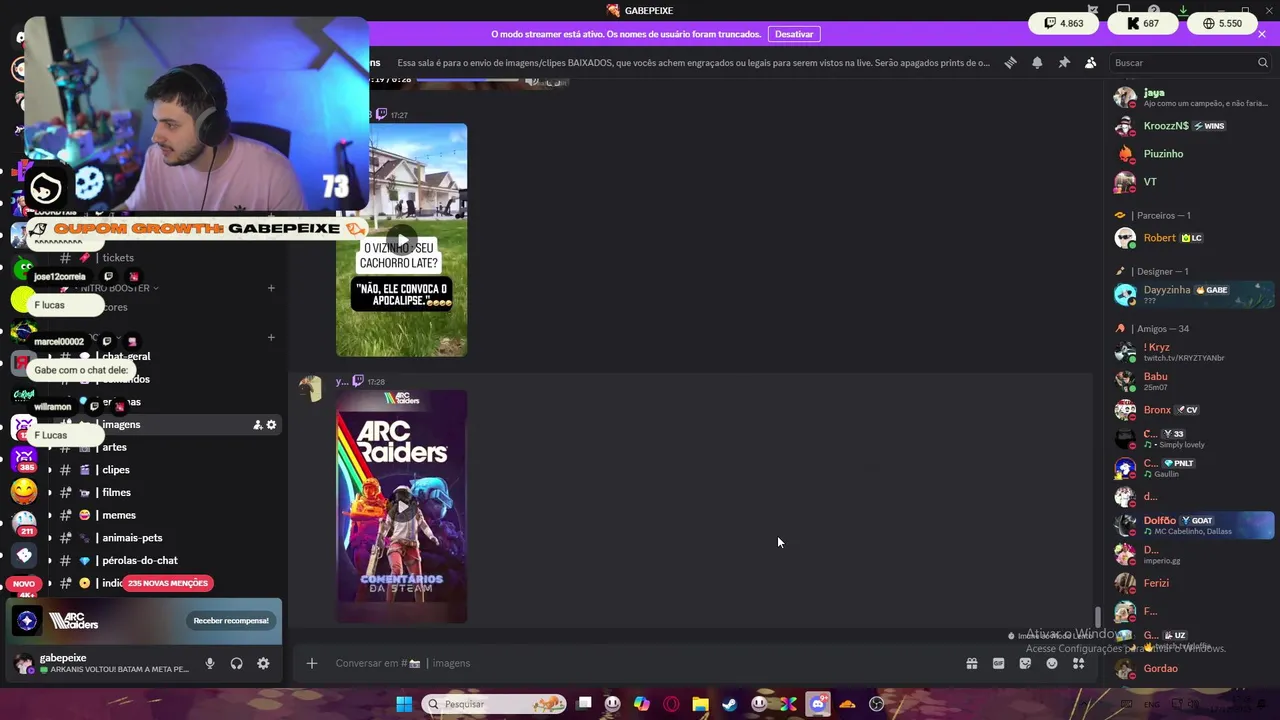Click the Desativar streamer mode button
Image resolution: width=1280 pixels, height=720 pixels.
[x=794, y=34]
